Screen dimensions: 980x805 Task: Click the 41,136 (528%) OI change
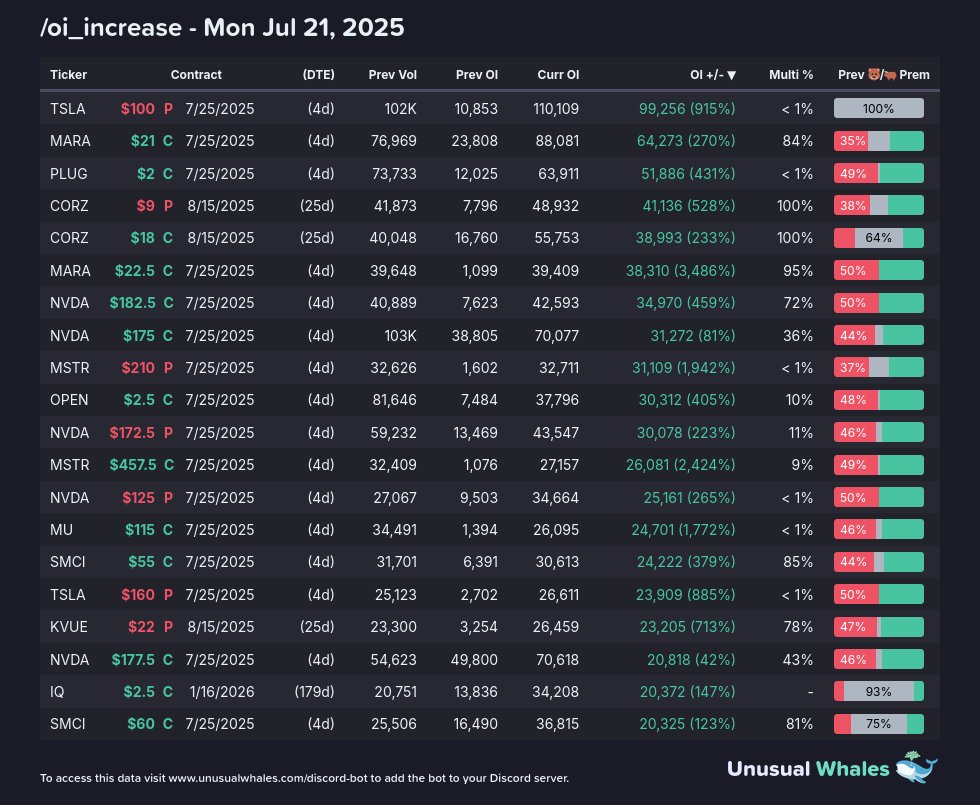click(x=689, y=206)
